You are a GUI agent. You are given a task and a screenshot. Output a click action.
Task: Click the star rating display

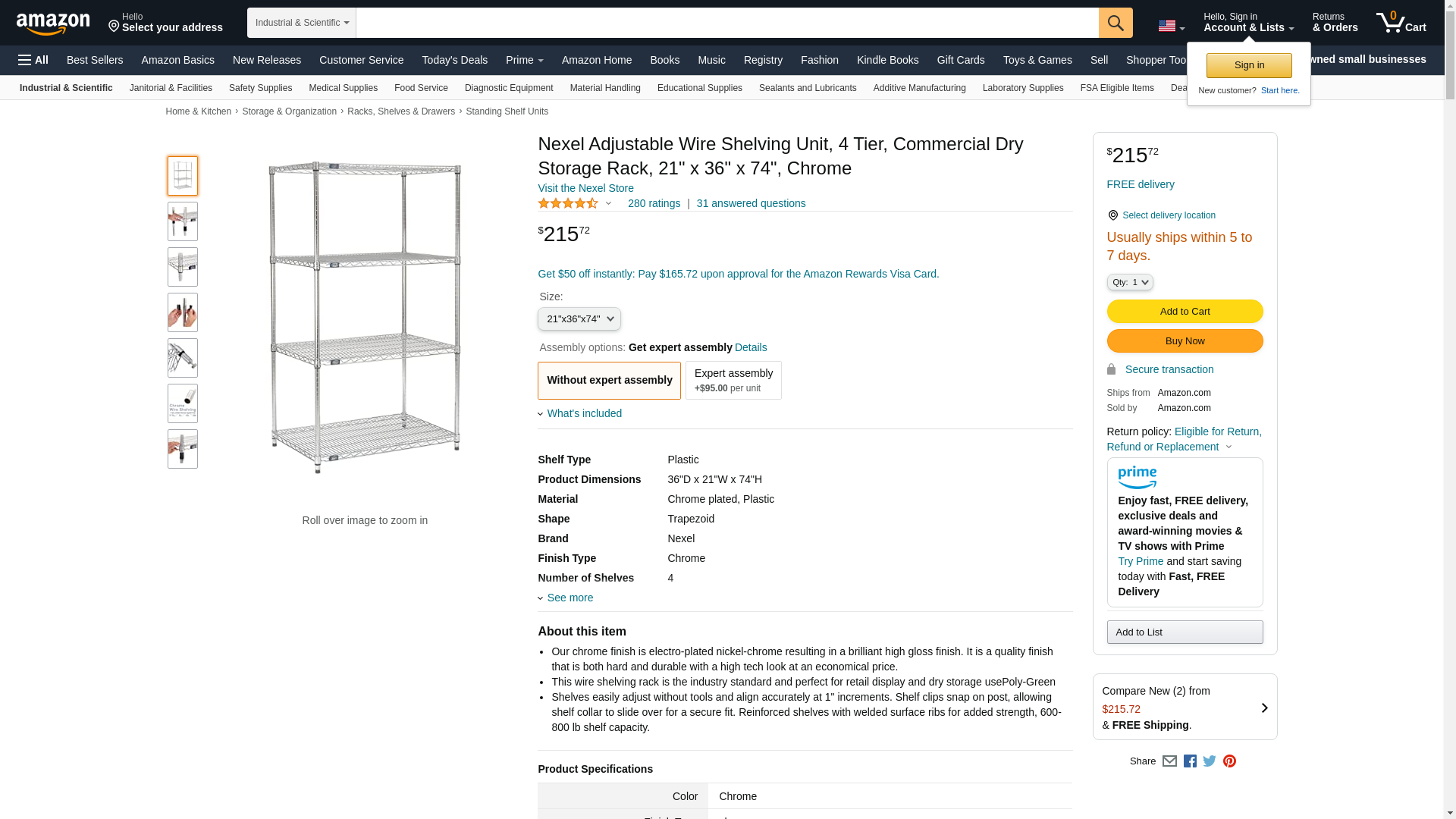click(569, 203)
